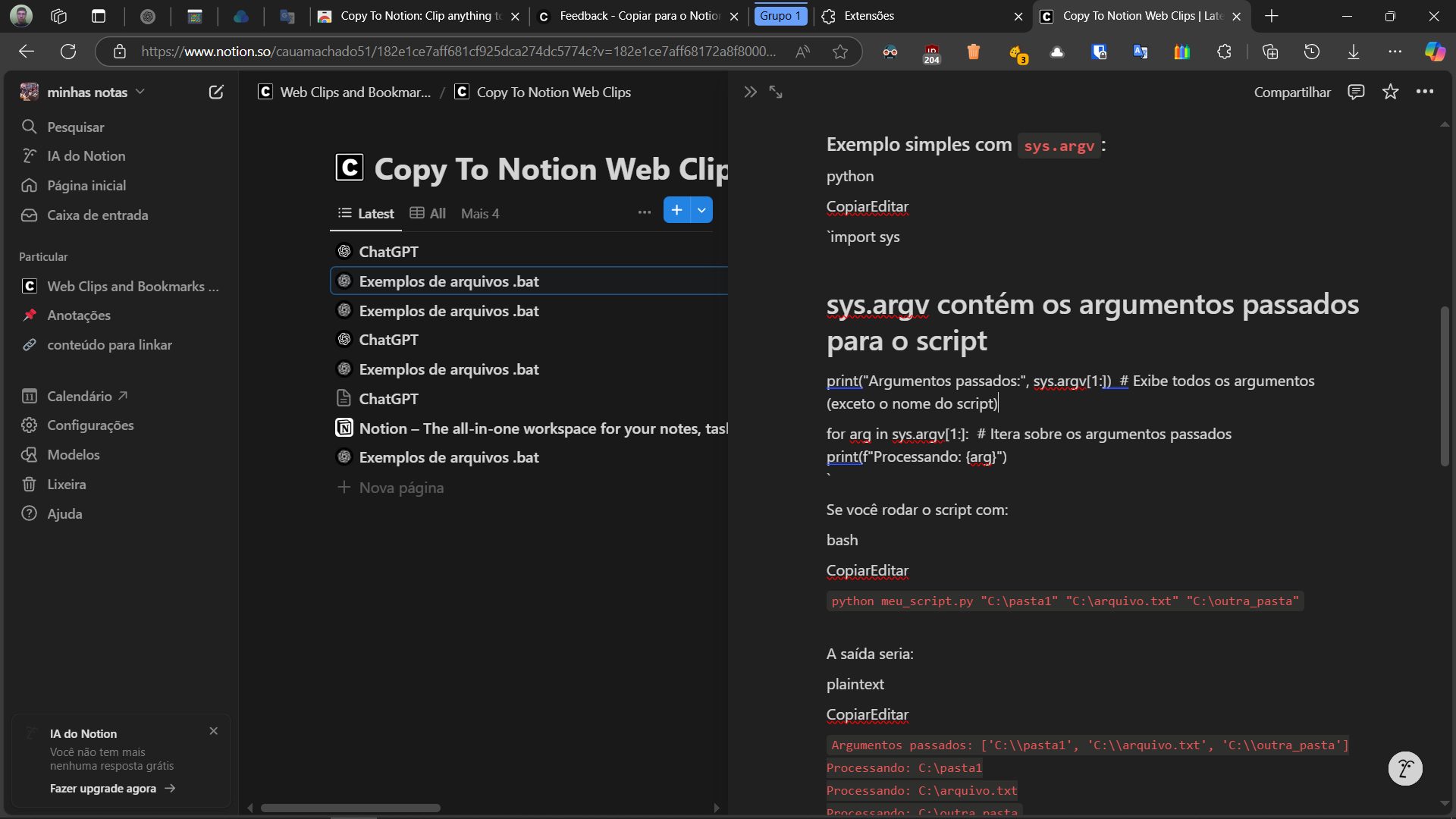
Task: Dismiss IA do Notion upgrade notice
Action: [214, 731]
